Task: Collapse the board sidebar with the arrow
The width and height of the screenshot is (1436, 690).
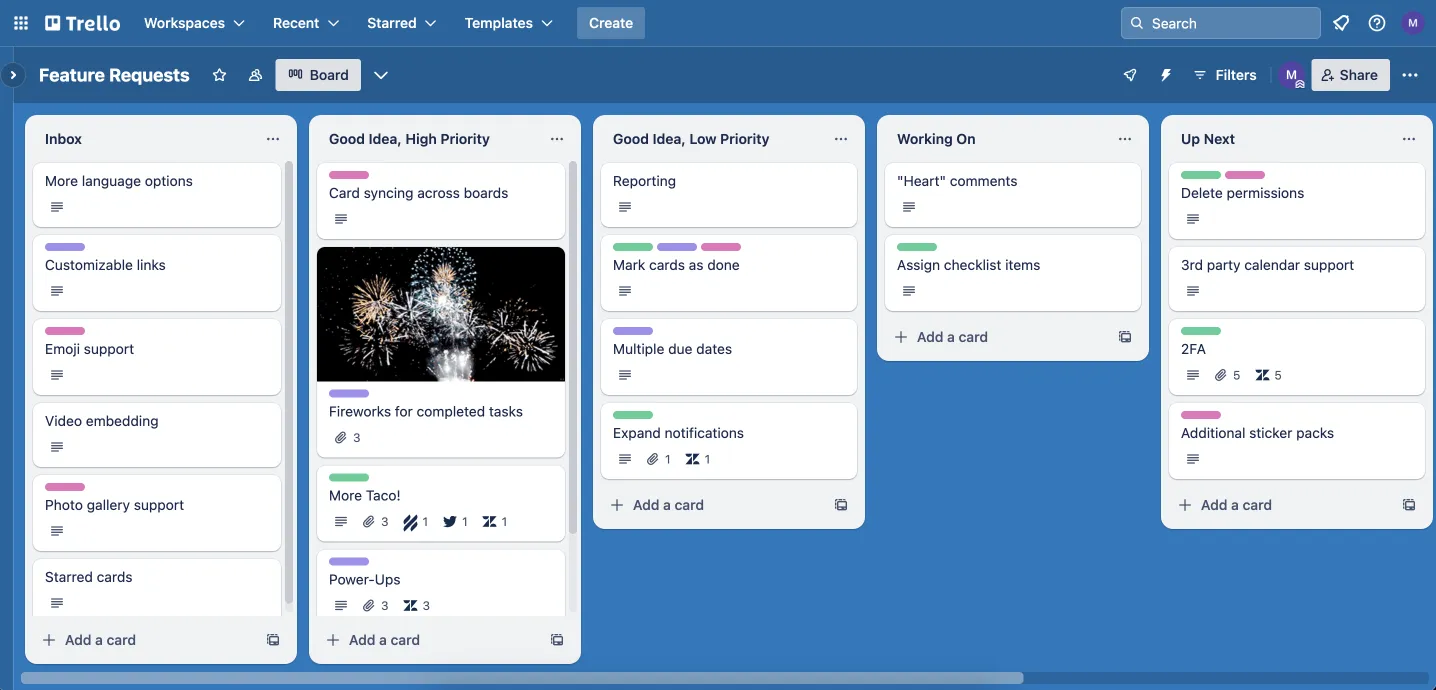Action: [12, 74]
